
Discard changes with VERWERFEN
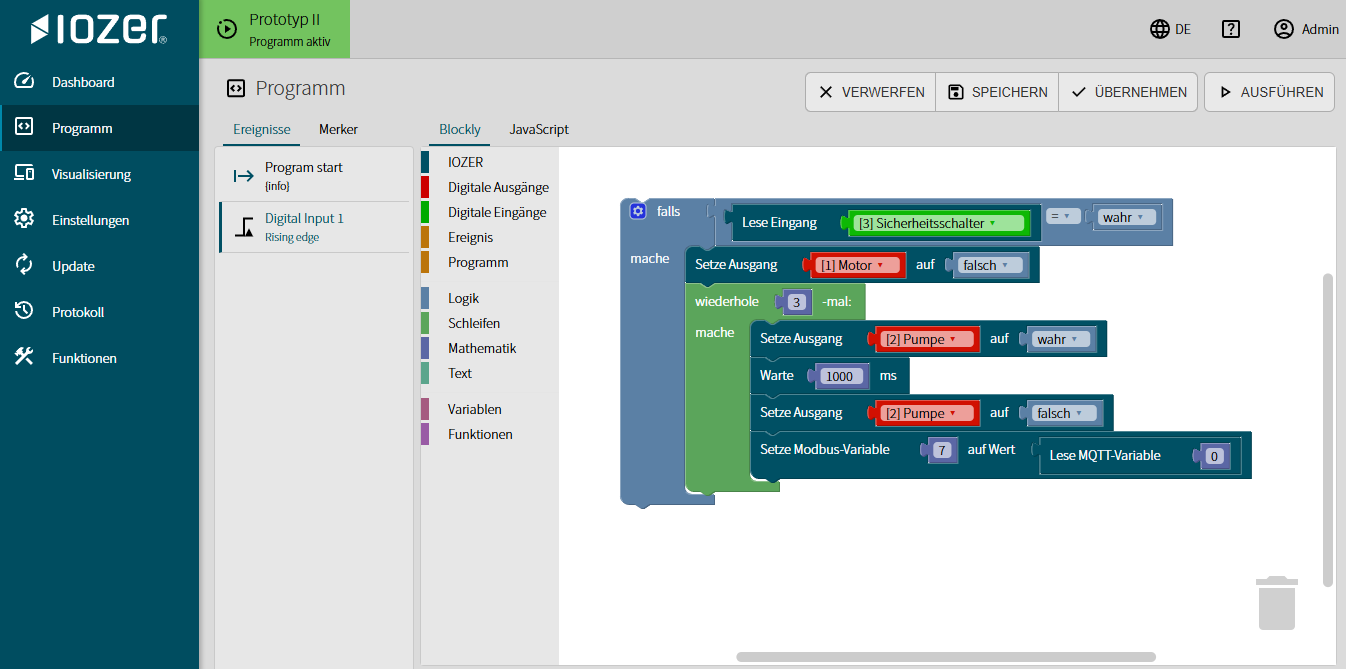point(870,92)
